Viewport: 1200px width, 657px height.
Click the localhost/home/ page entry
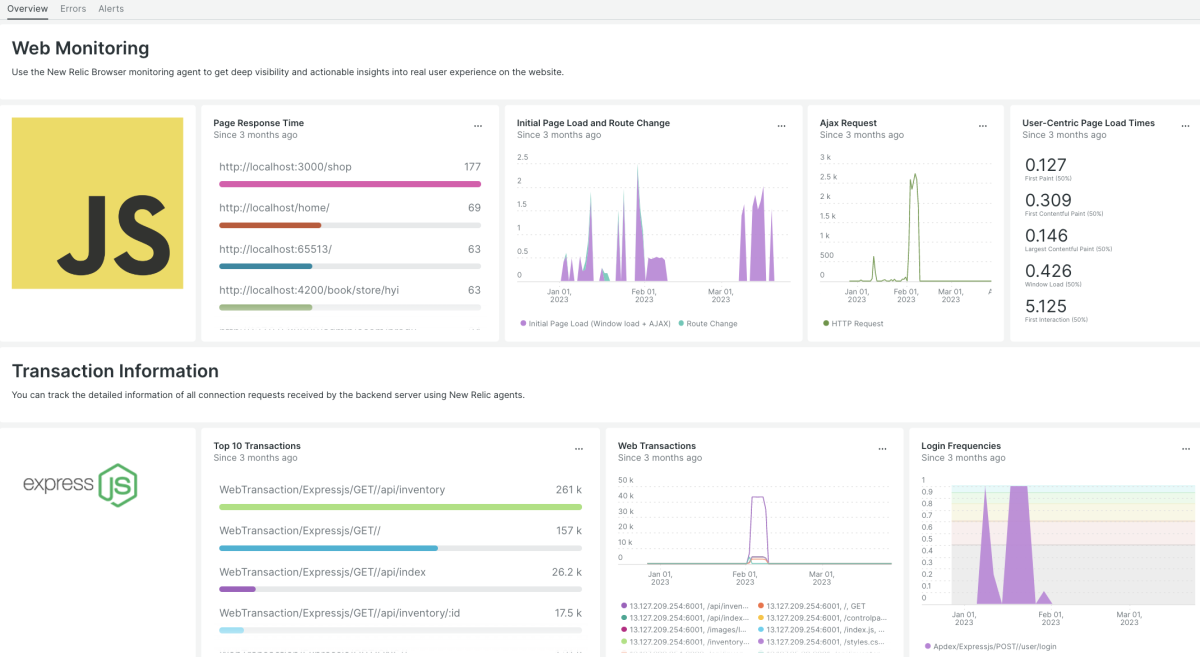(x=274, y=208)
